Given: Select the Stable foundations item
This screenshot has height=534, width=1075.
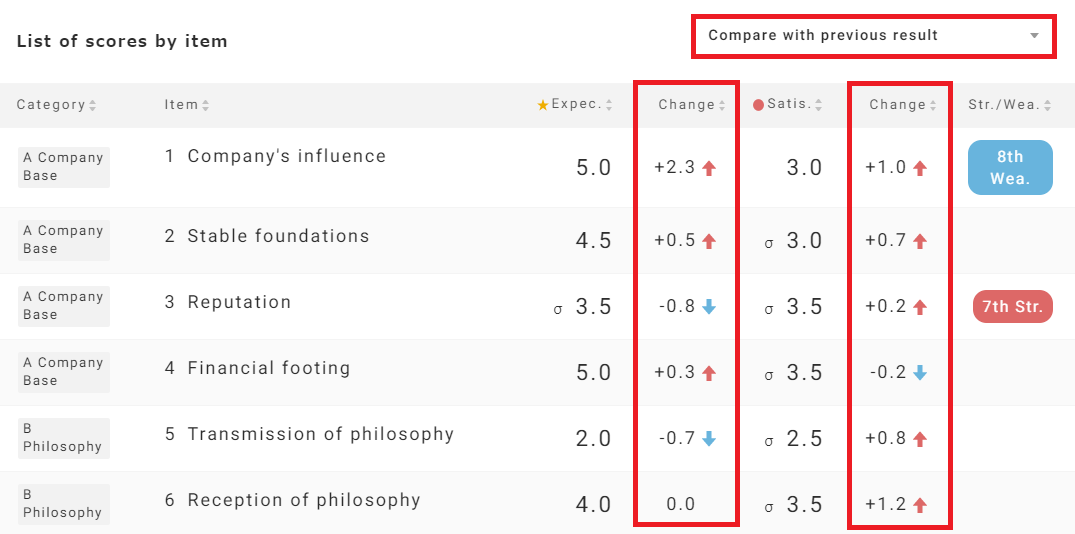Looking at the screenshot, I should (x=278, y=236).
